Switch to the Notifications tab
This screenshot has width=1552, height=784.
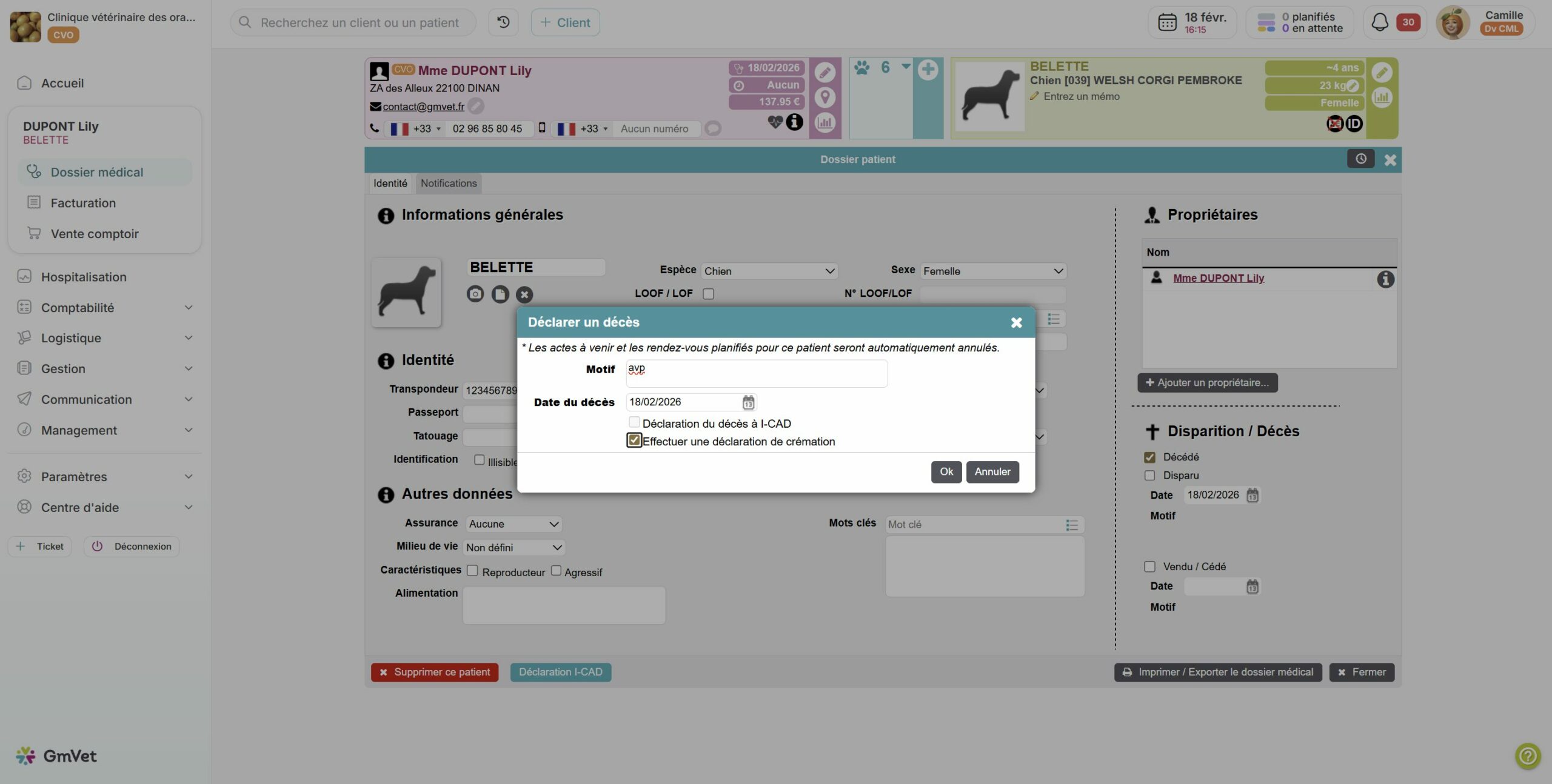(x=448, y=183)
